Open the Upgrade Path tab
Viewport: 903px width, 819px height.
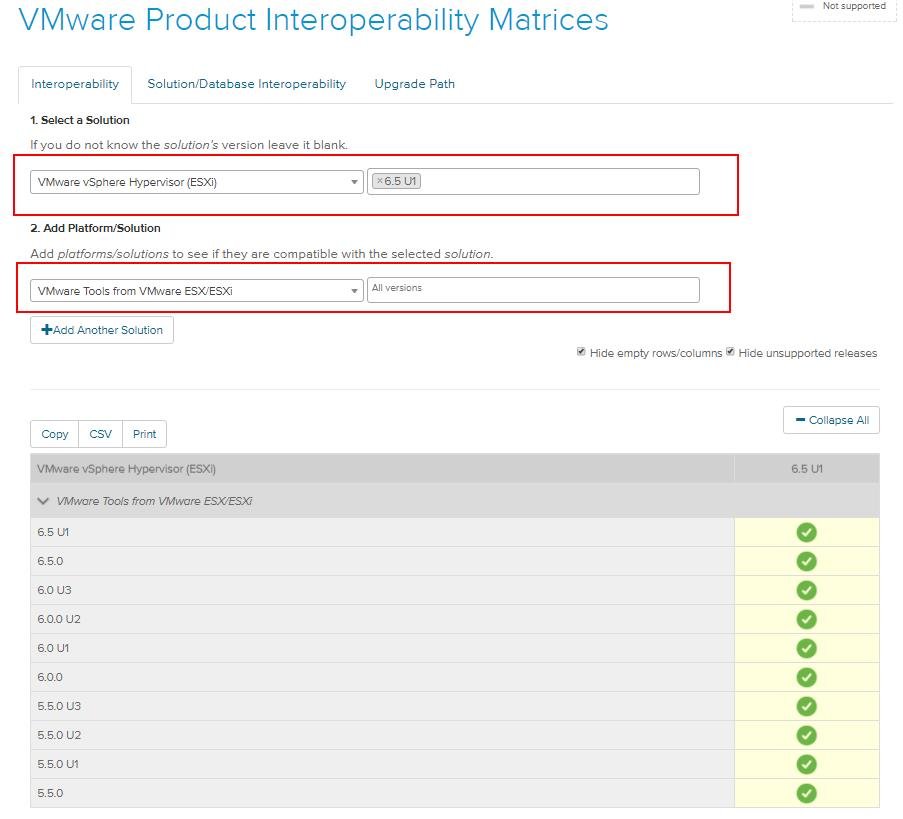coord(415,84)
